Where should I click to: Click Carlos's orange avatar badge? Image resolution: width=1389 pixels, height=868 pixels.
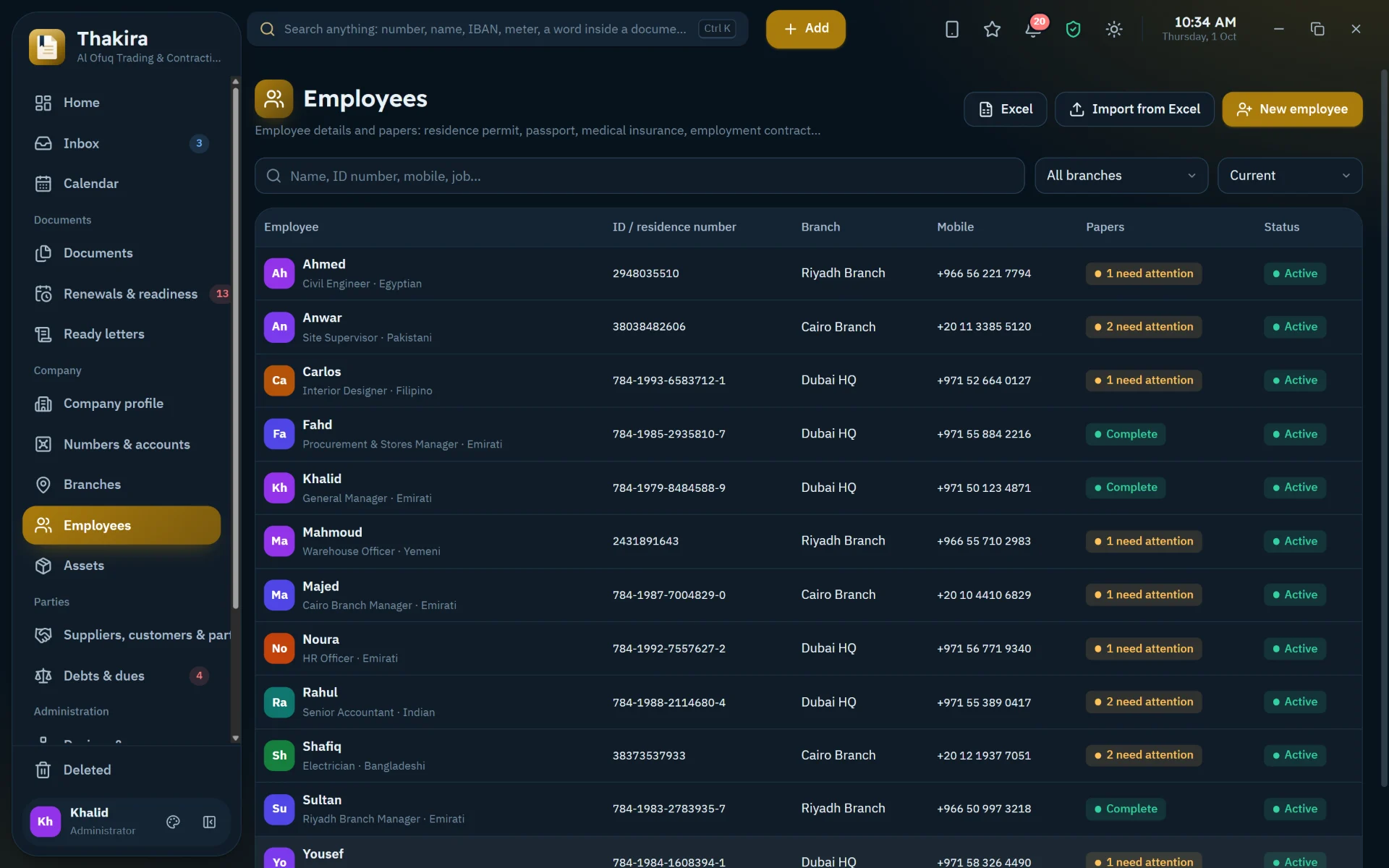[279, 380]
